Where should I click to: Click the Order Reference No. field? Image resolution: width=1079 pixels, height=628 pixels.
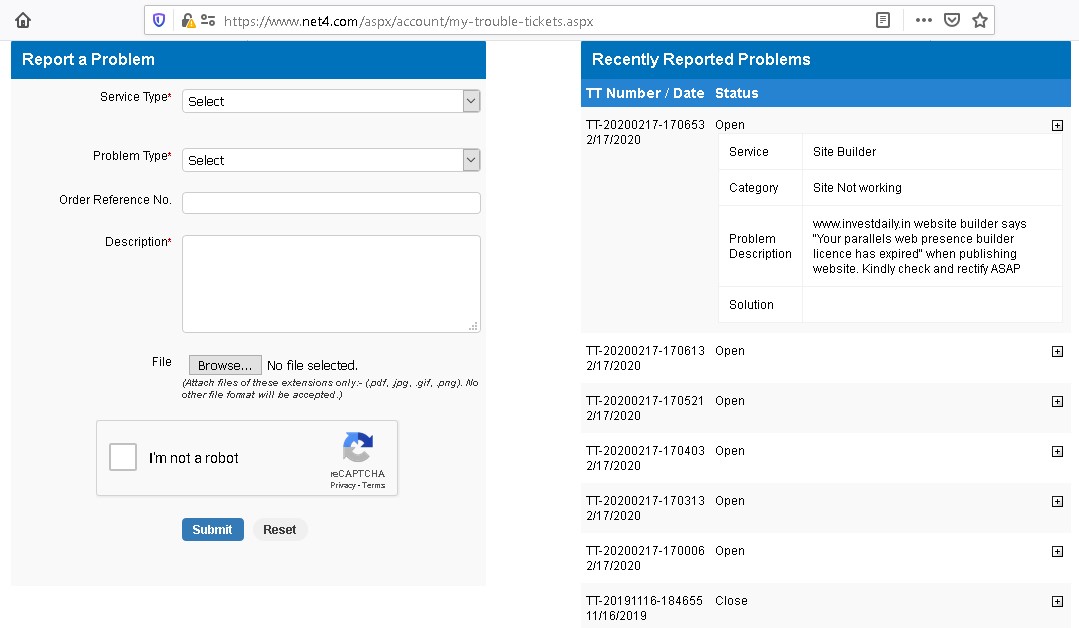pos(331,203)
